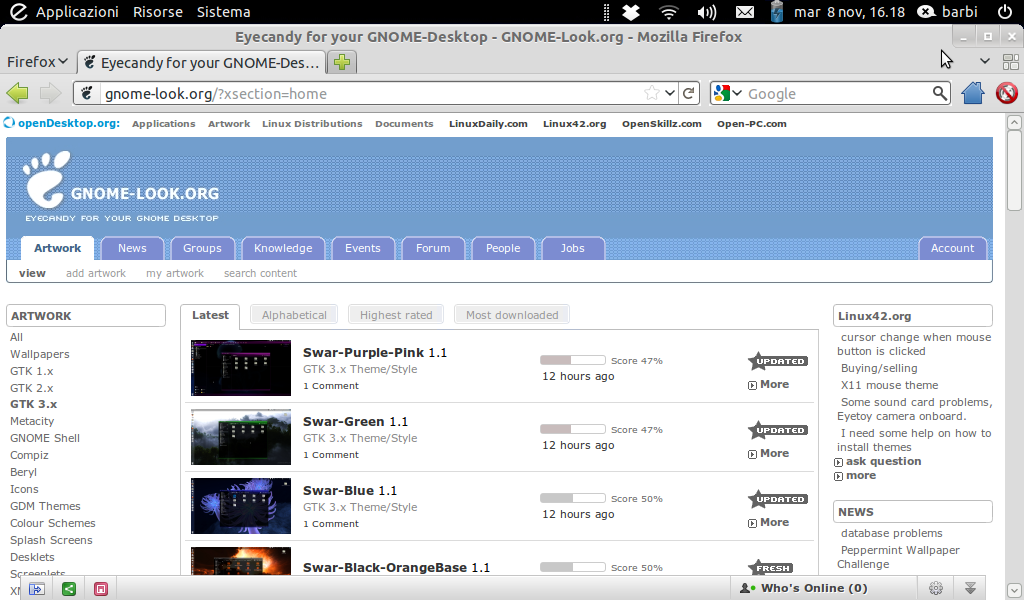Expand More for Swar-Purple-Pink
Viewport: 1024px width, 600px height.
coord(769,385)
